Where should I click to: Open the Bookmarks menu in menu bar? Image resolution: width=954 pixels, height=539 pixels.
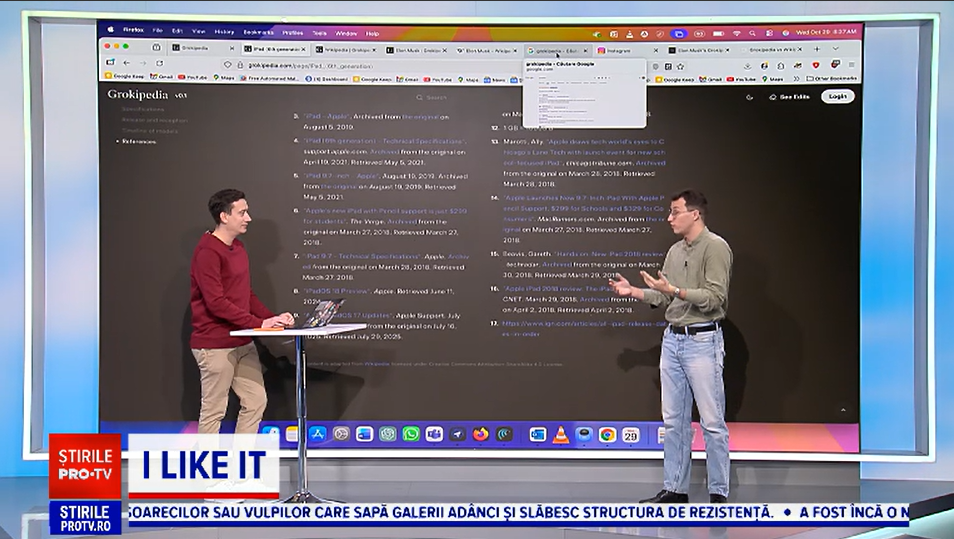(x=257, y=32)
